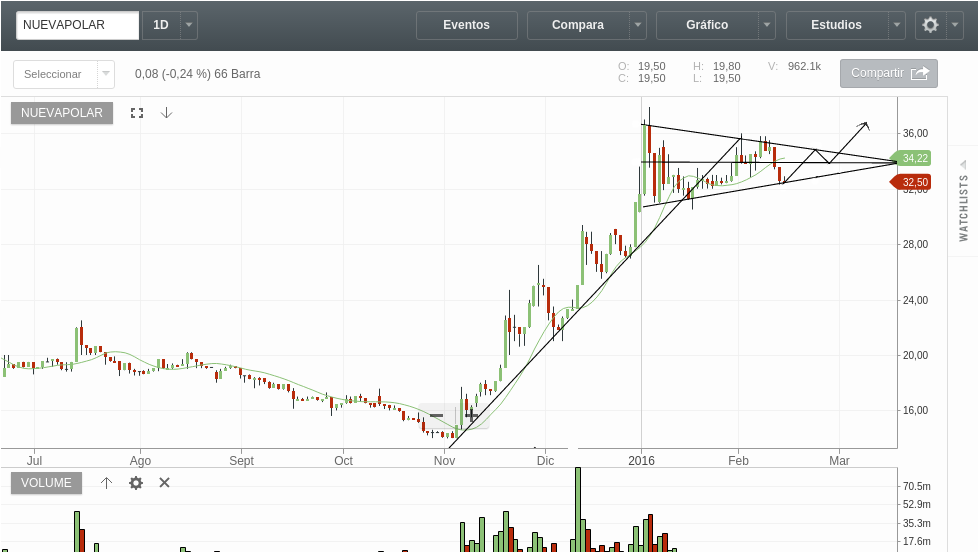Open the 1D interval dropdown arrow
Screen dimensions: 979x552
point(189,25)
